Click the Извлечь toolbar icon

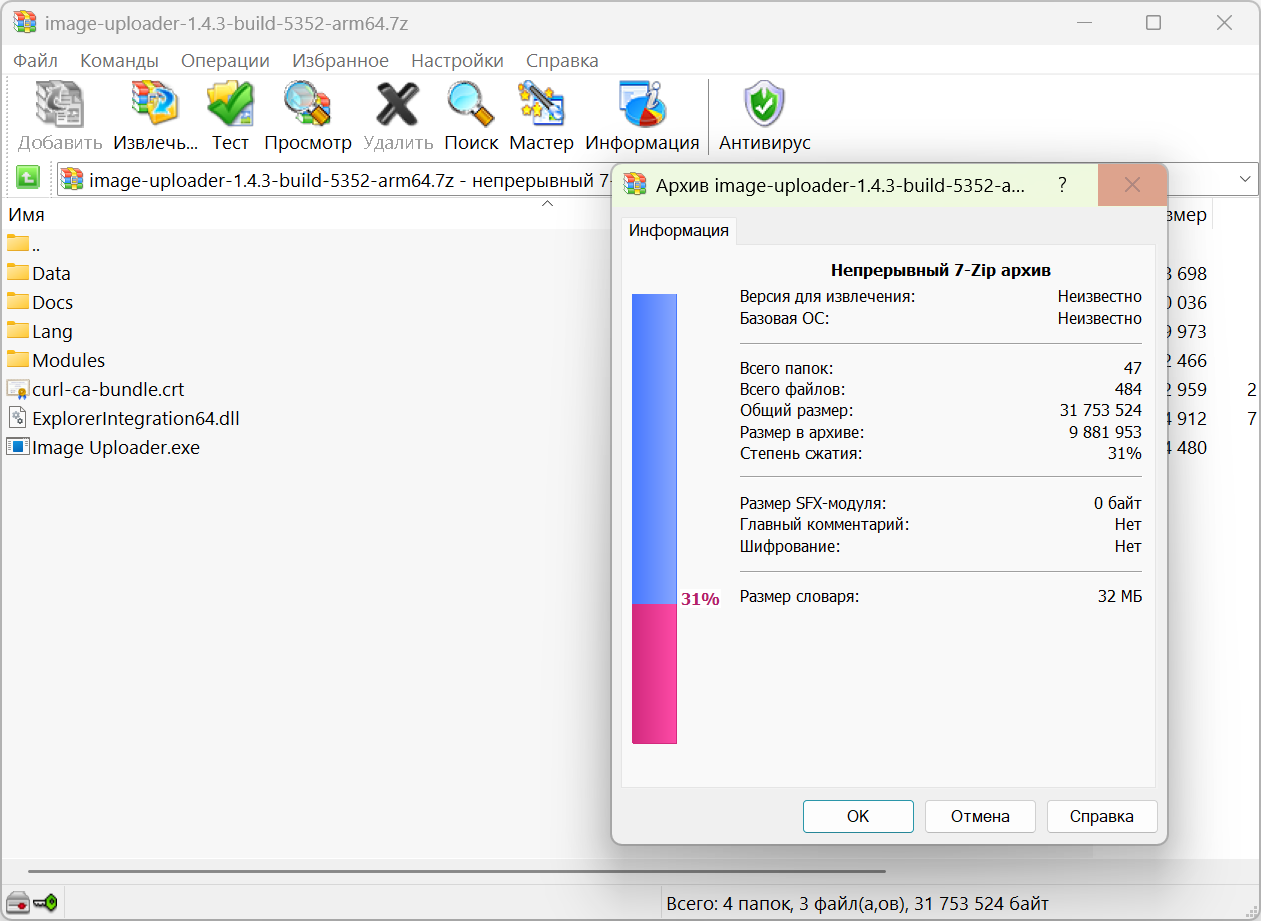tap(155, 104)
